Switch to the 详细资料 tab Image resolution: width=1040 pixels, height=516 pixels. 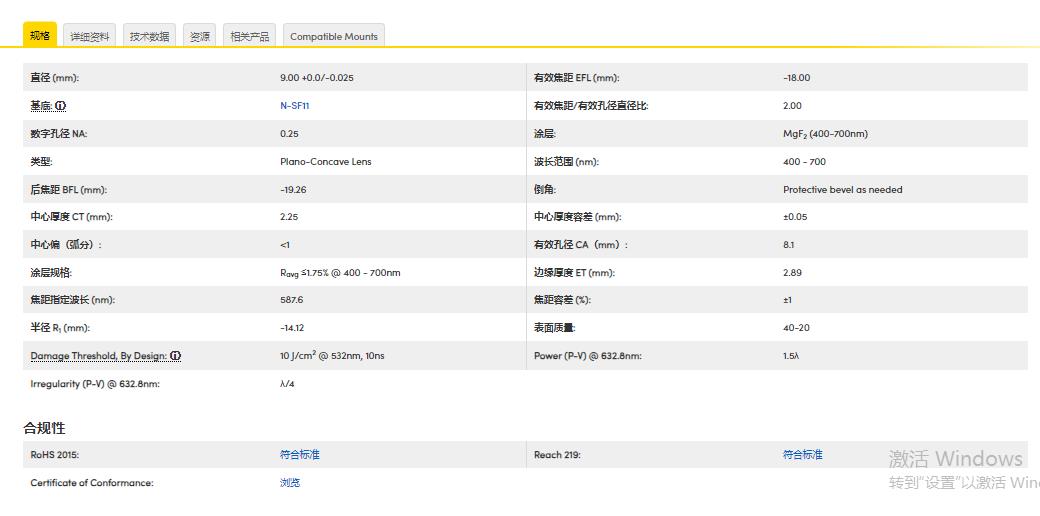tap(89, 36)
